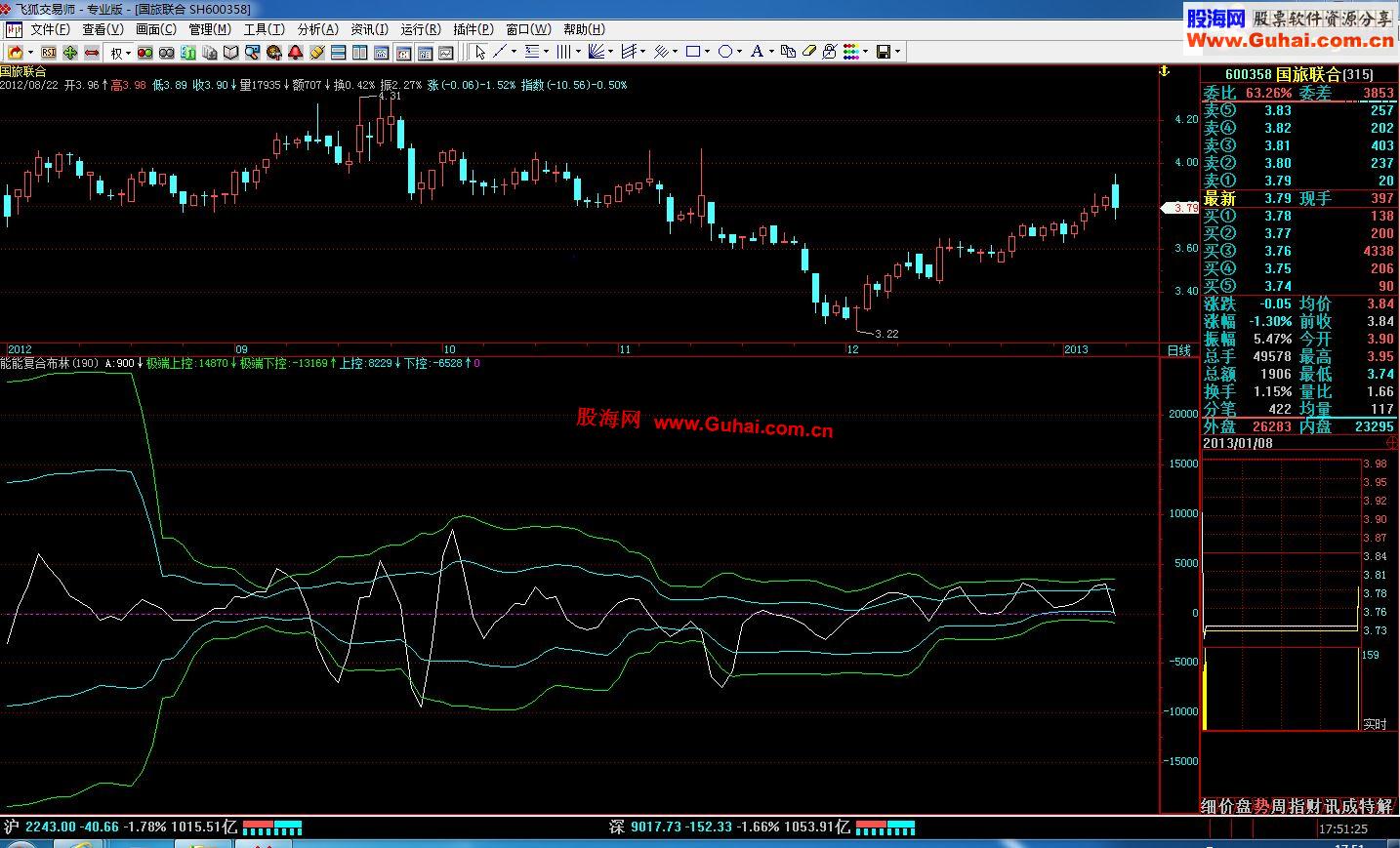Image resolution: width=1400 pixels, height=848 pixels.
Task: Click the 3.22 low price marker on chart
Action: pyautogui.click(x=885, y=334)
